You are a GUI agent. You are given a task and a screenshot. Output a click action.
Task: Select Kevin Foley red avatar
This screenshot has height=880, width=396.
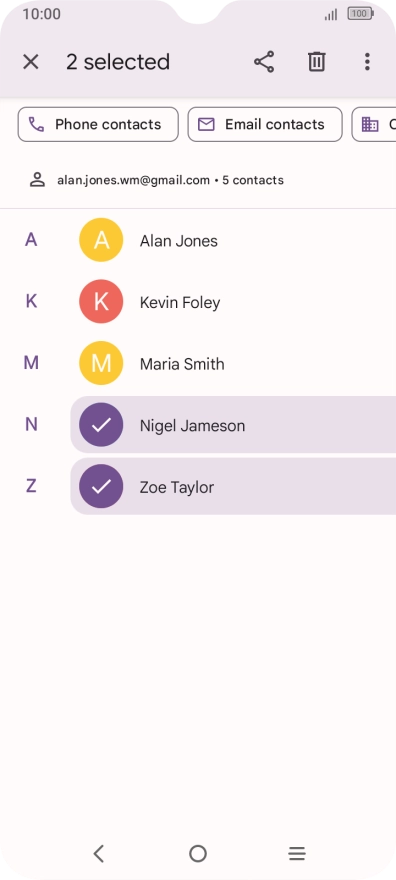101,302
